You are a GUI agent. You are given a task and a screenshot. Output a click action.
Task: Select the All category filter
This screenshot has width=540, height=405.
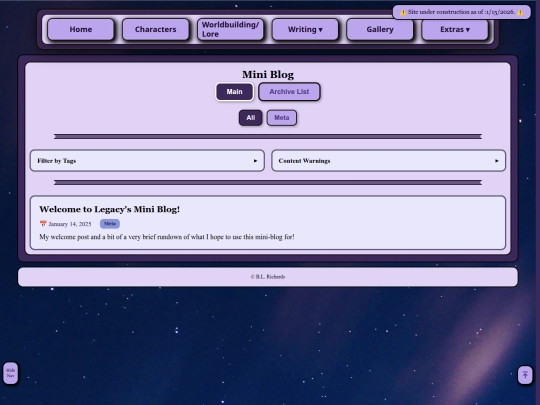[251, 118]
